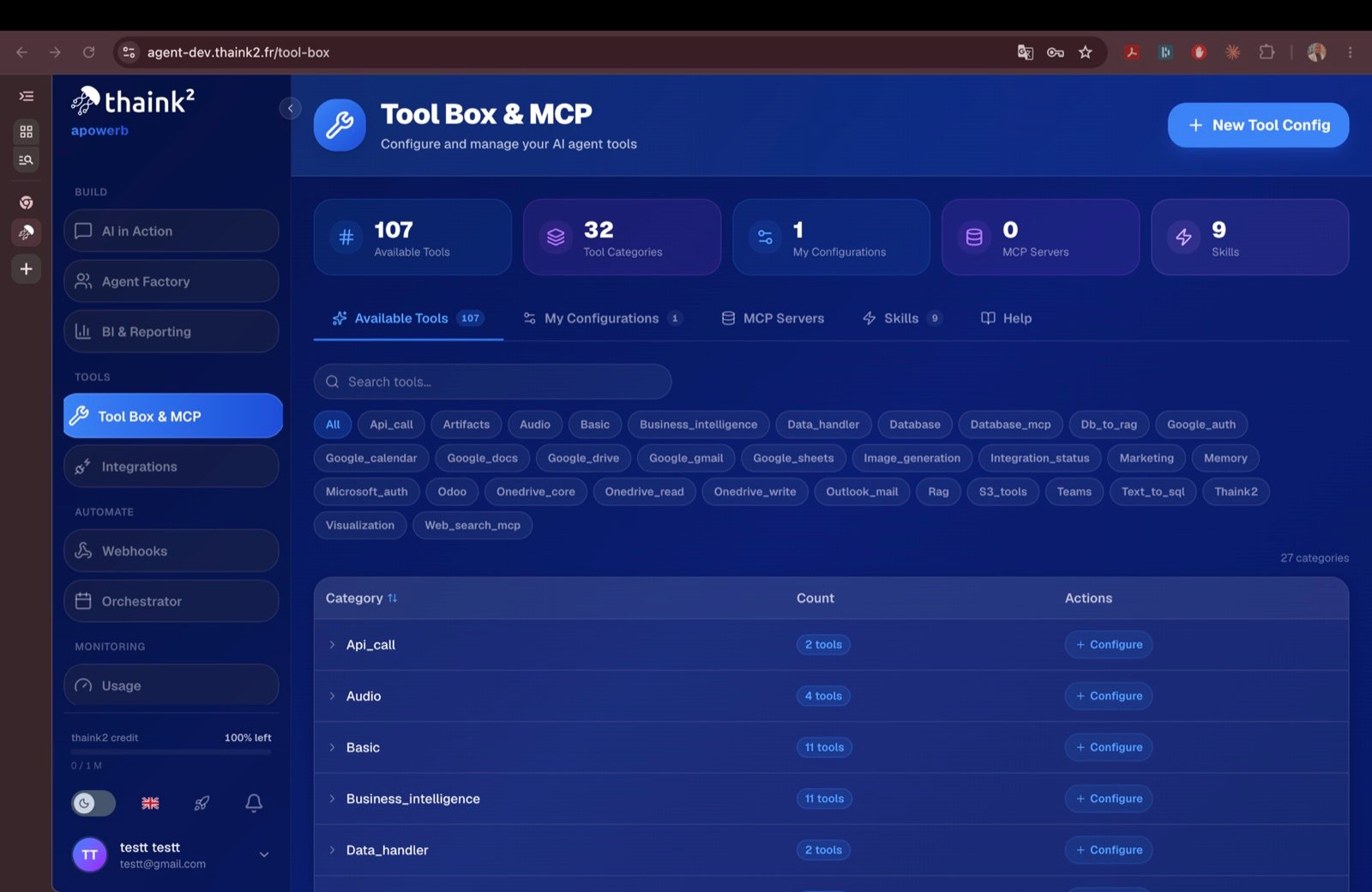The image size is (1372, 892).
Task: Open the tab list icon in left strip
Action: (27, 96)
